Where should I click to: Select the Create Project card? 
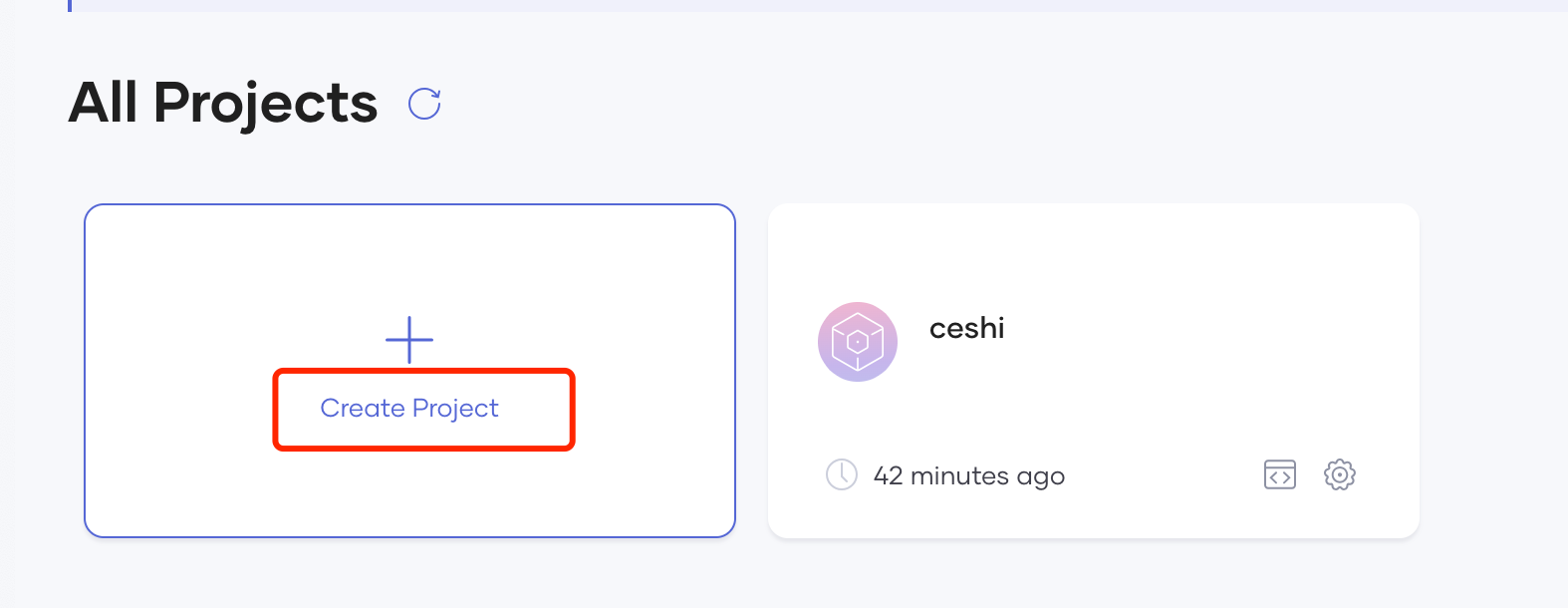(x=409, y=371)
